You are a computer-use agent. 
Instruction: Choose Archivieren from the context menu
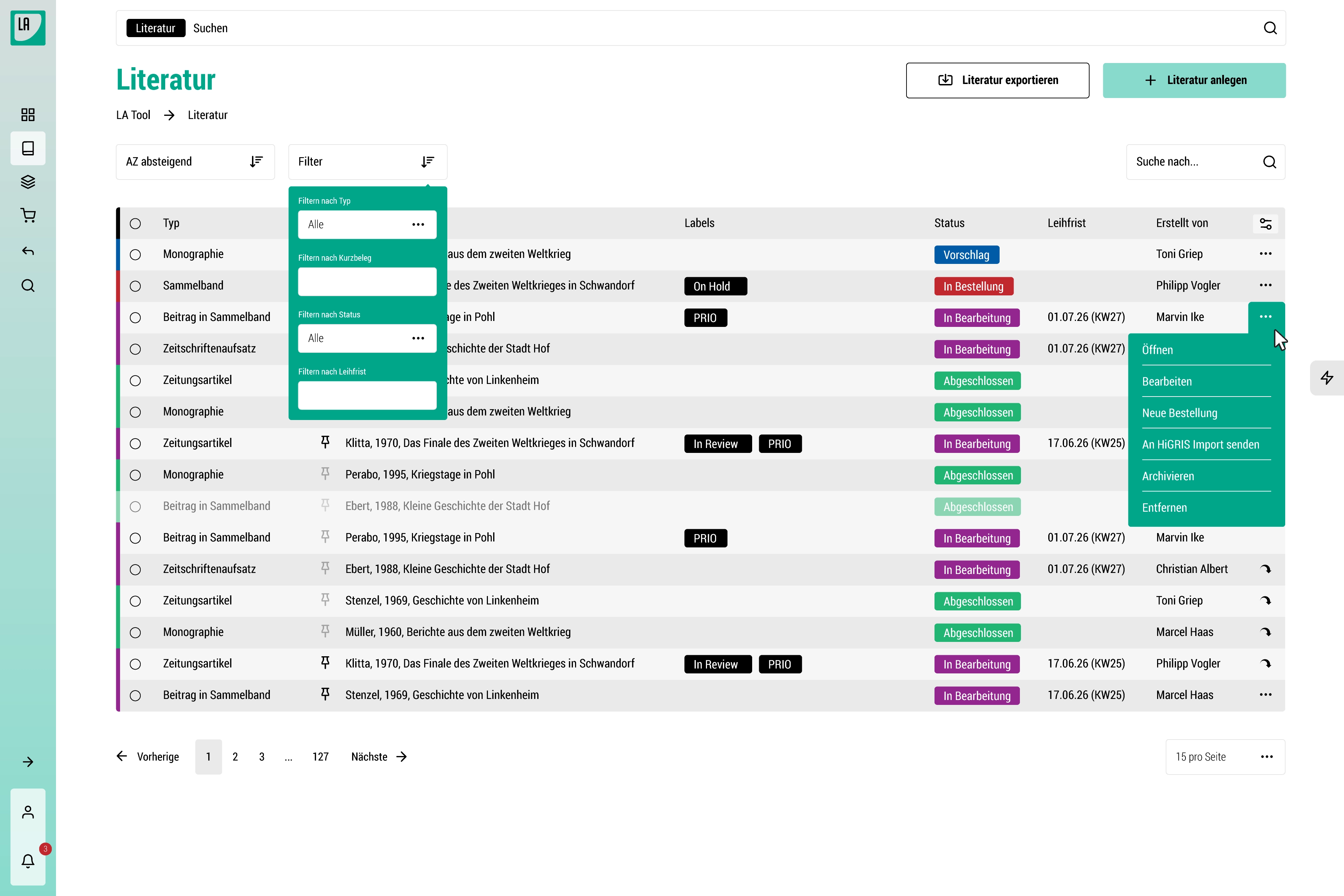pos(1168,476)
